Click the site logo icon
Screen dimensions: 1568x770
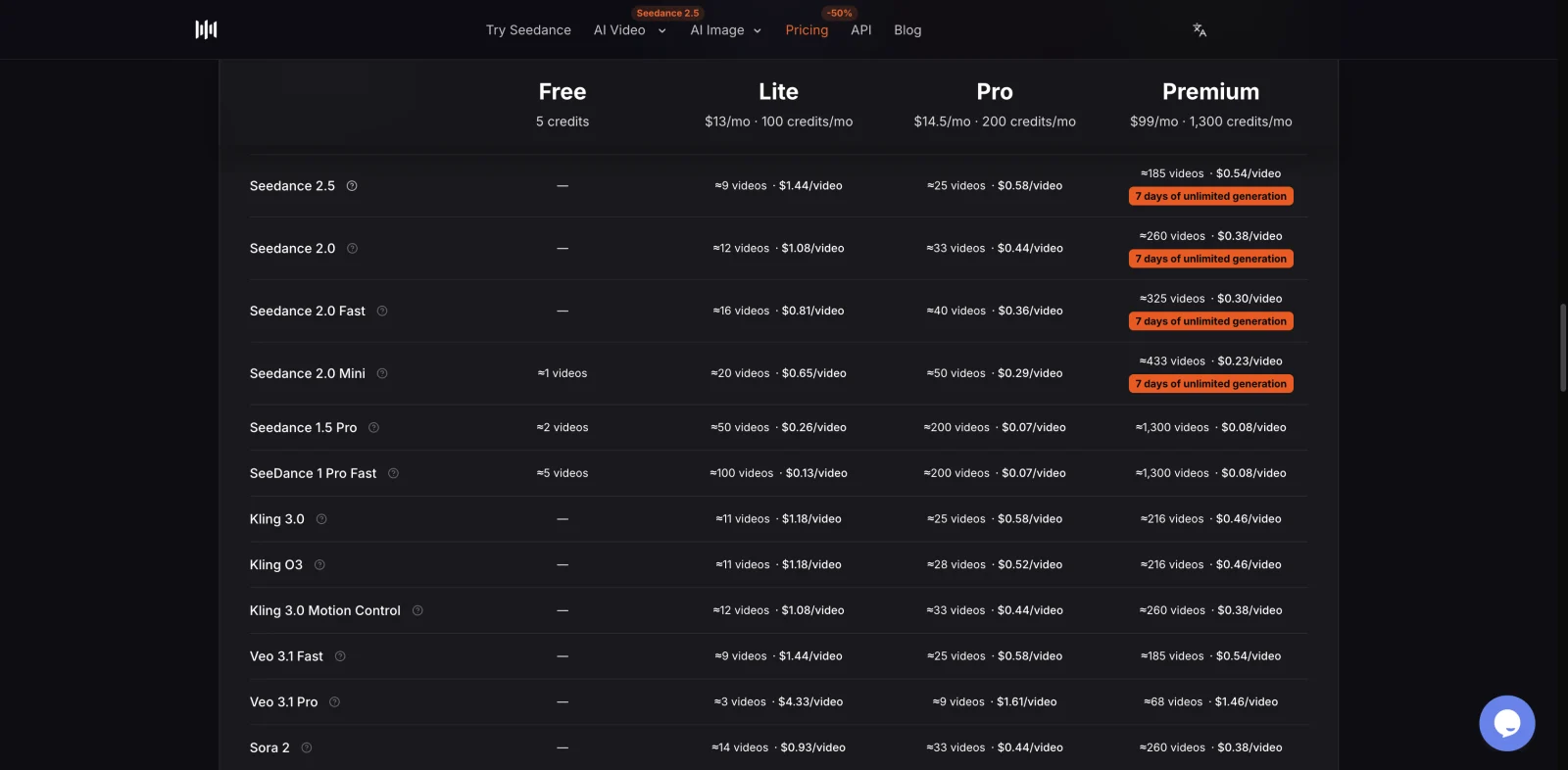click(x=206, y=29)
